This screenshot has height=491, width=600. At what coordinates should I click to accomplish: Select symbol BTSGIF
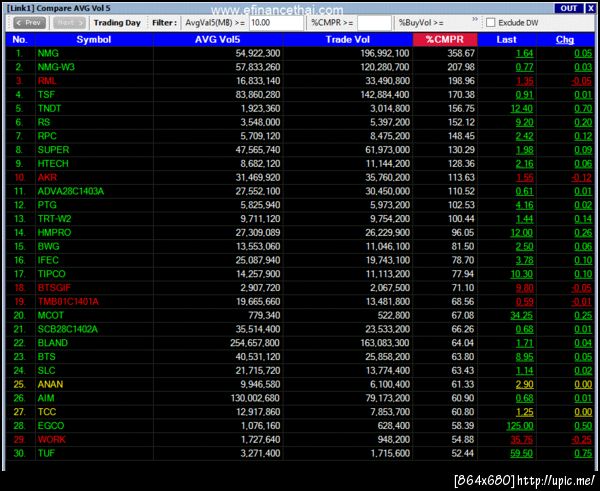[54, 288]
